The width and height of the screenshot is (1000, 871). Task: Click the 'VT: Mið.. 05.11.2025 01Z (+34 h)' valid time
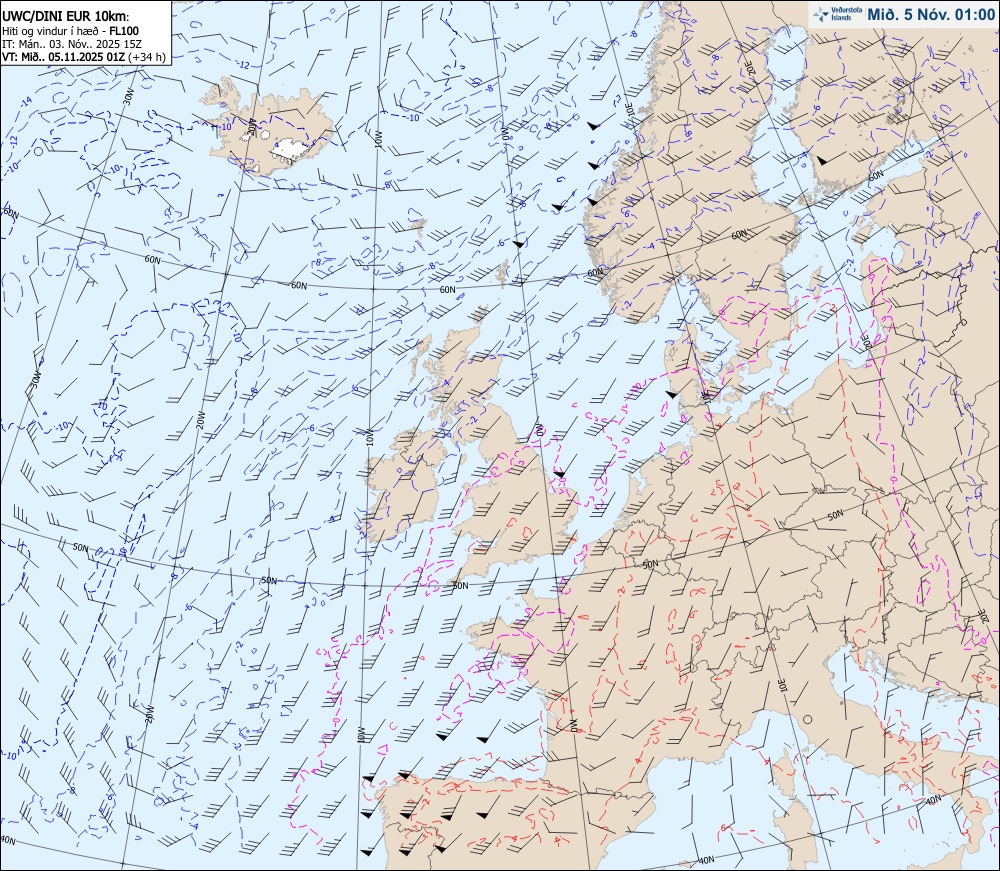84,57
